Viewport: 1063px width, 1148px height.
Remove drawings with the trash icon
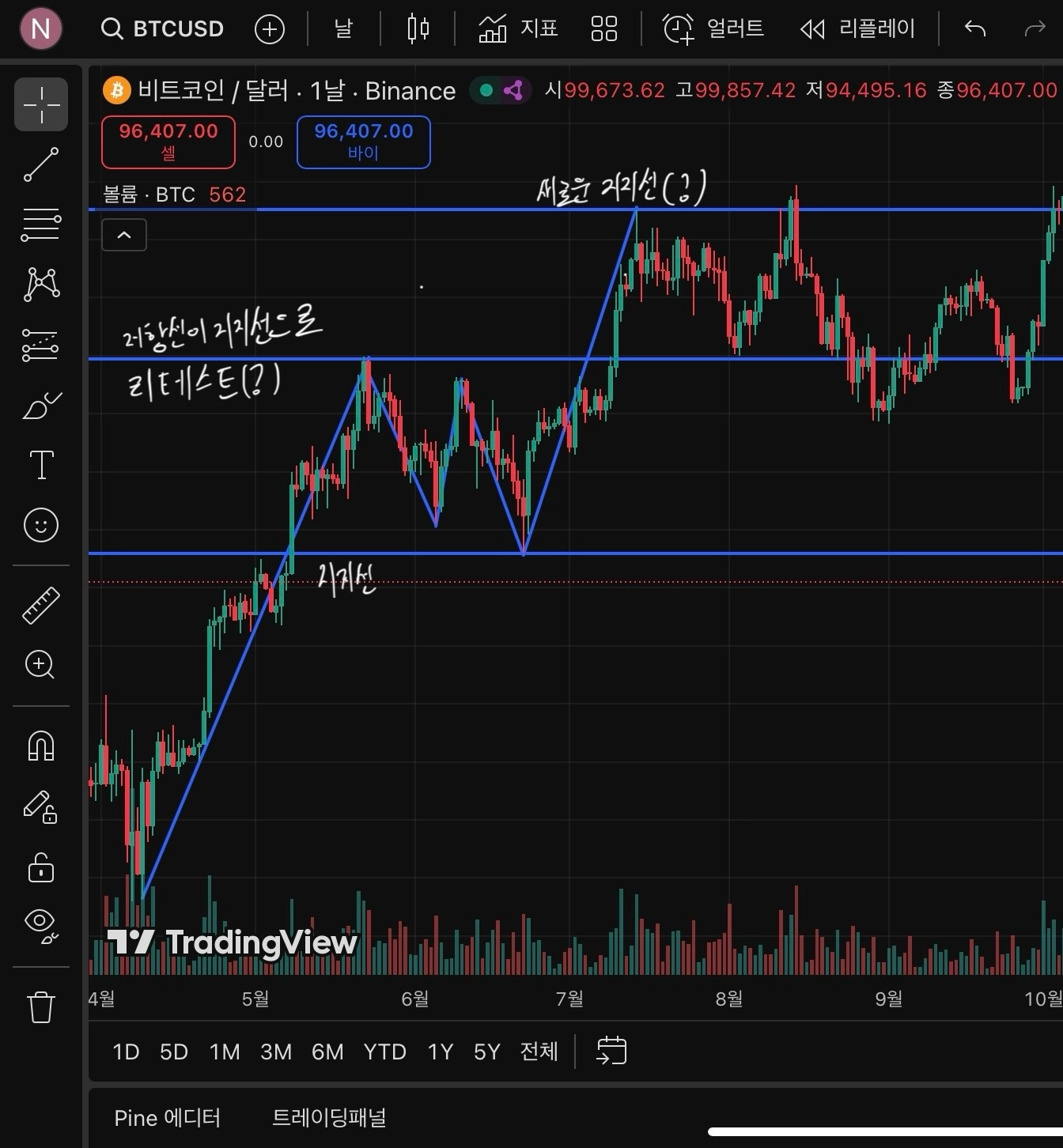(x=41, y=1007)
